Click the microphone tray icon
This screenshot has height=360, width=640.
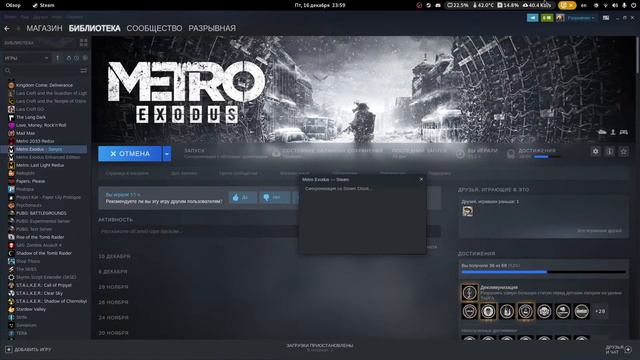(624, 5)
